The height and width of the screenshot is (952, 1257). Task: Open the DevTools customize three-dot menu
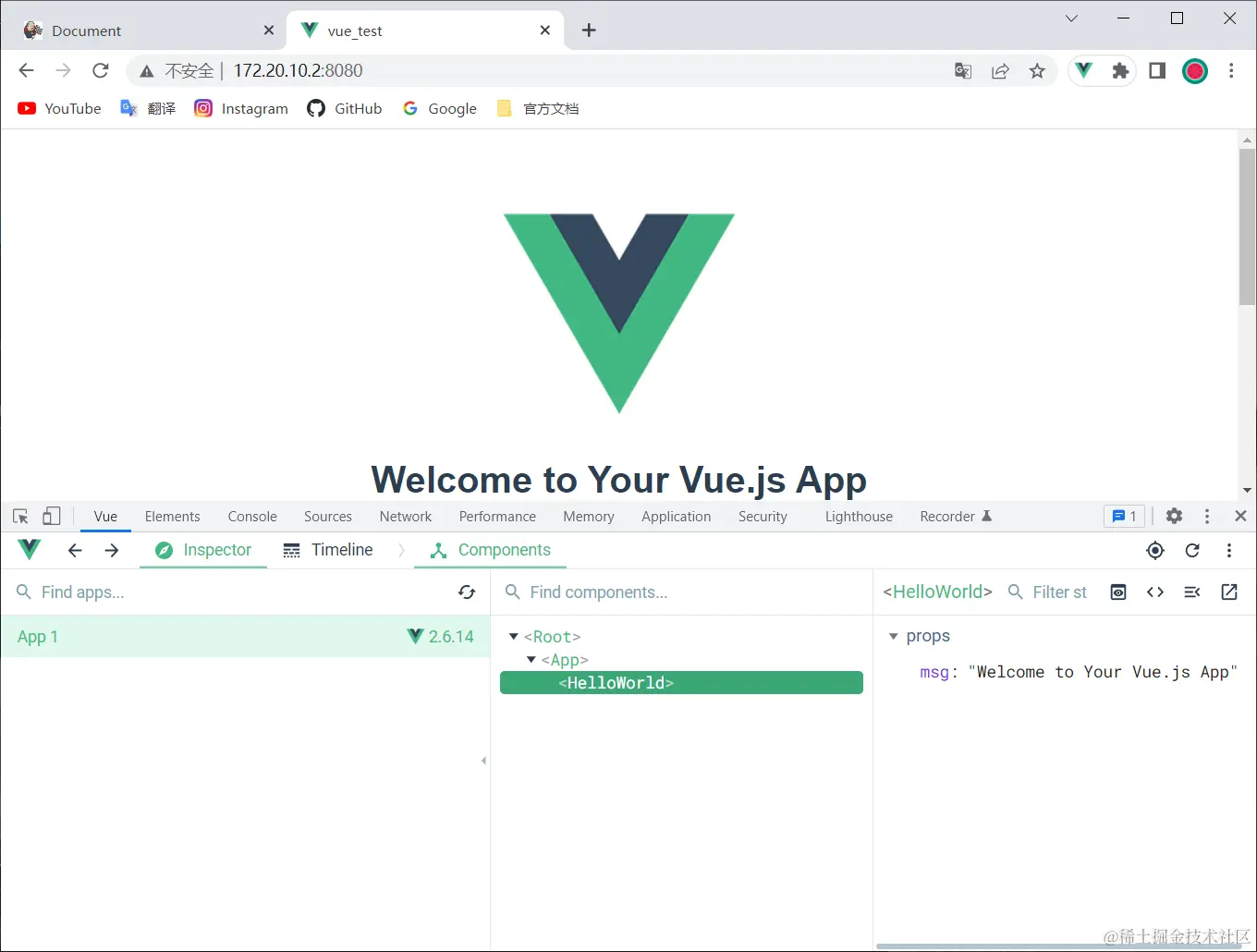click(1207, 516)
